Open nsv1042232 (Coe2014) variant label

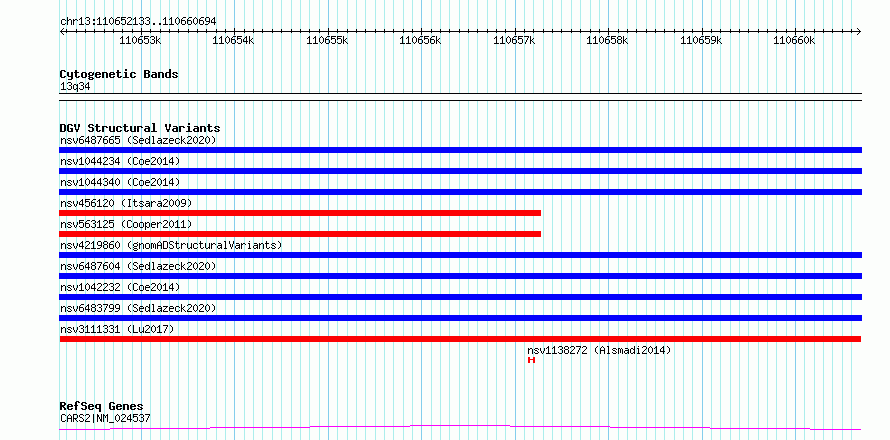(x=120, y=287)
